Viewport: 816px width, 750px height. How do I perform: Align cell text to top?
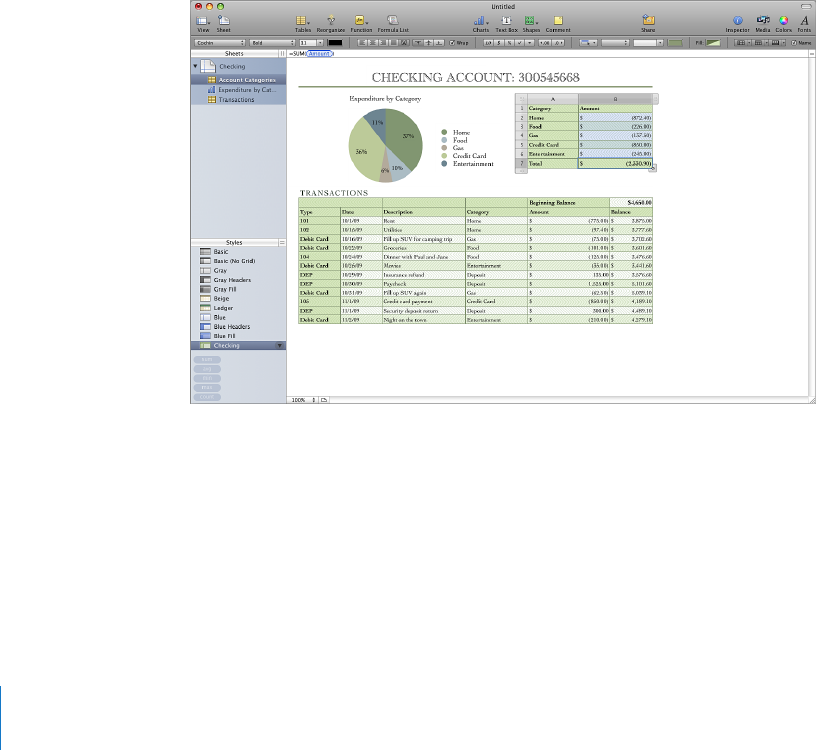click(417, 43)
